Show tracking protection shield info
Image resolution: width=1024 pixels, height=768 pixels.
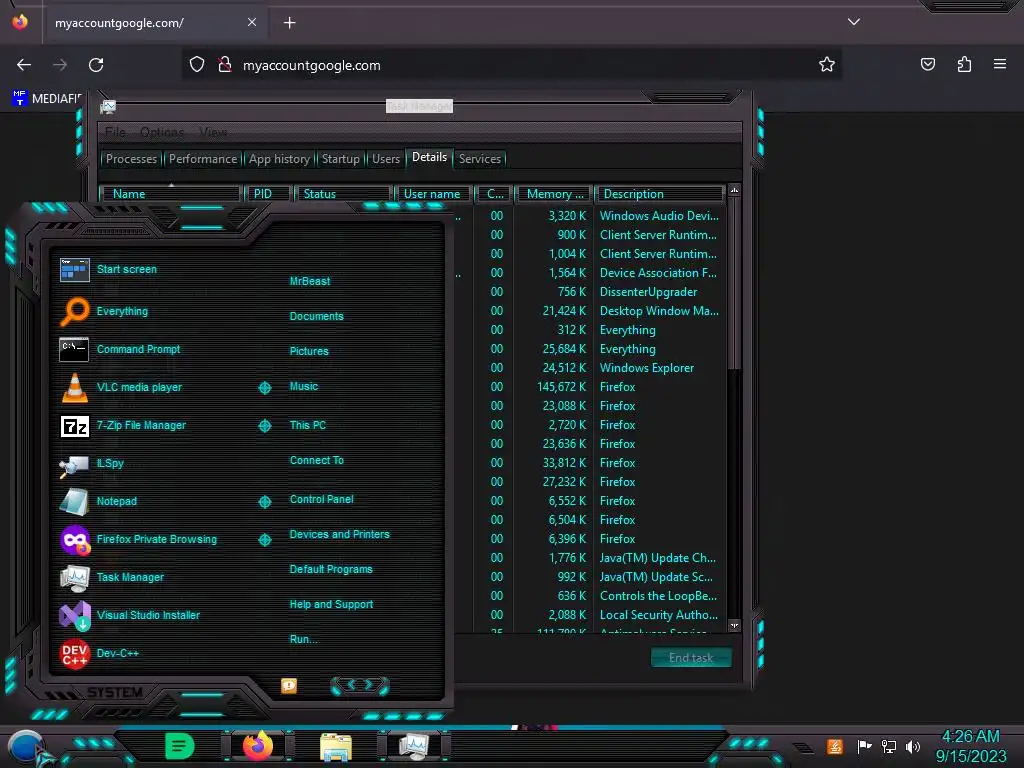(x=197, y=65)
